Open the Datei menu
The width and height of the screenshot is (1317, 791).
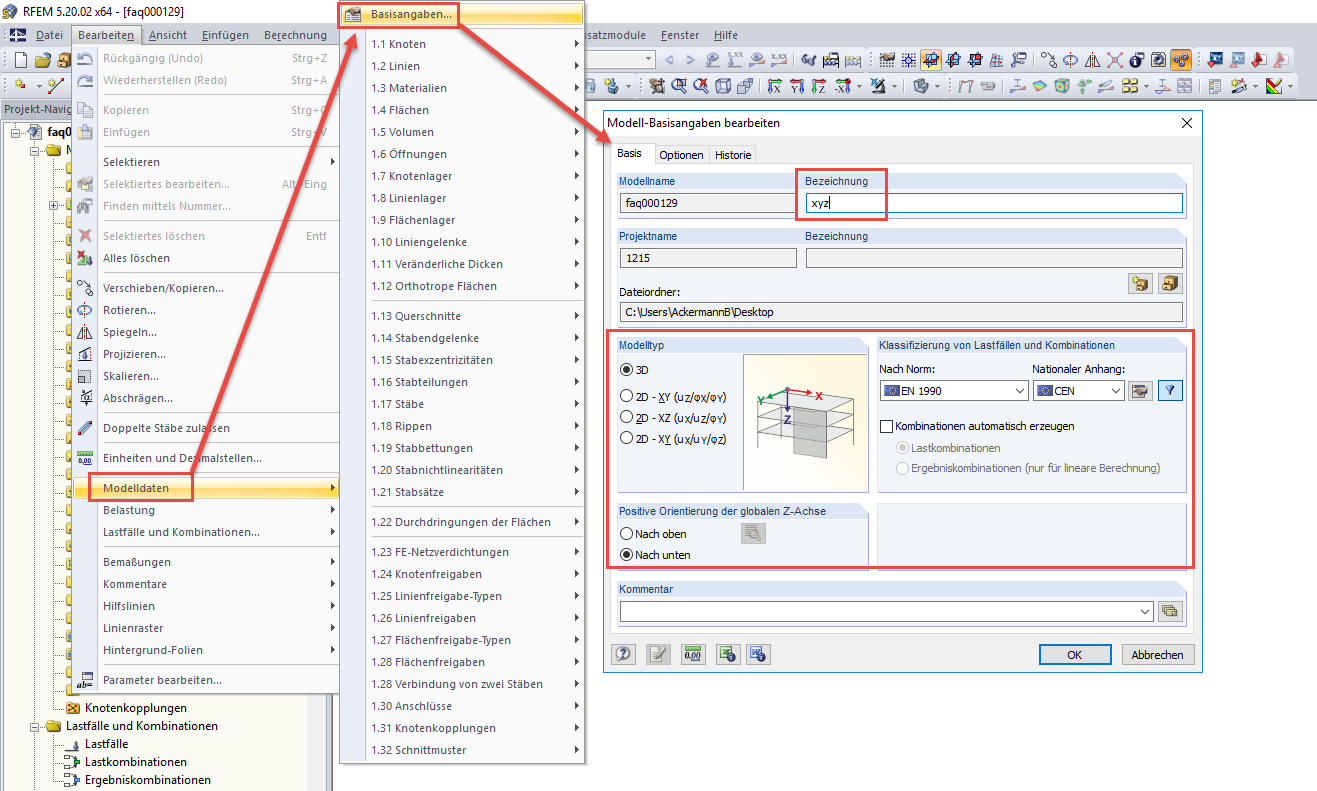[49, 35]
